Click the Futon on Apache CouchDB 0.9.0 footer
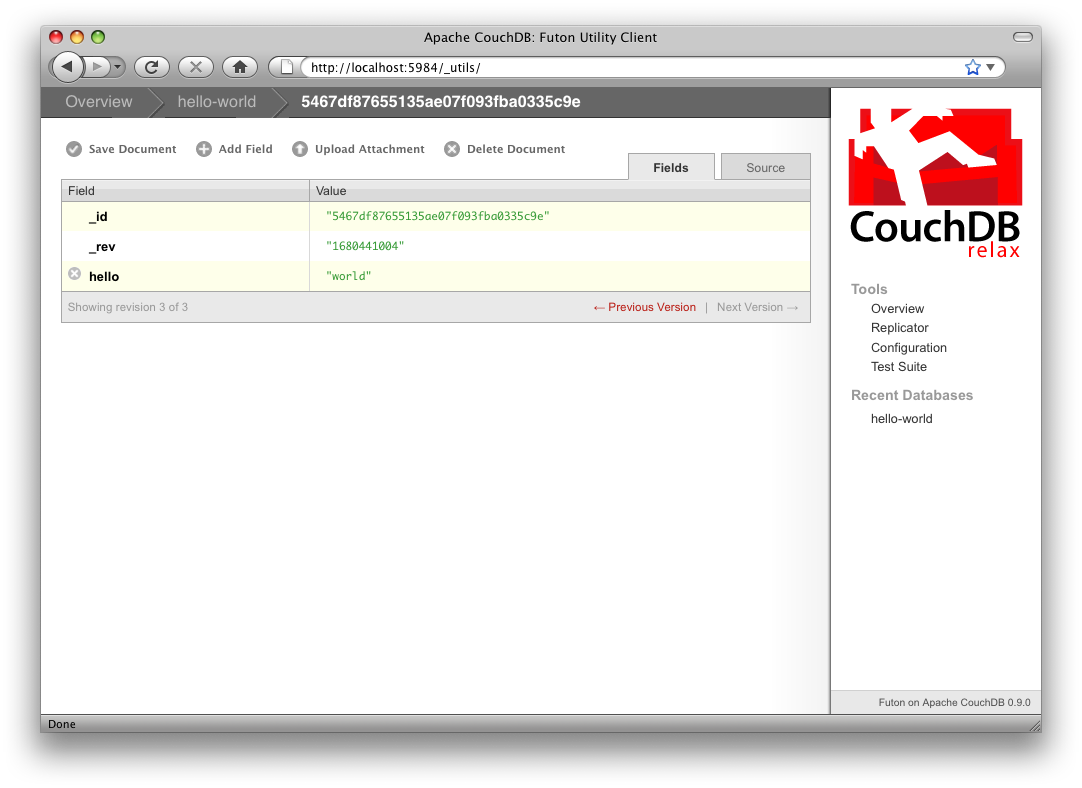The height and width of the screenshot is (788, 1082). [954, 702]
